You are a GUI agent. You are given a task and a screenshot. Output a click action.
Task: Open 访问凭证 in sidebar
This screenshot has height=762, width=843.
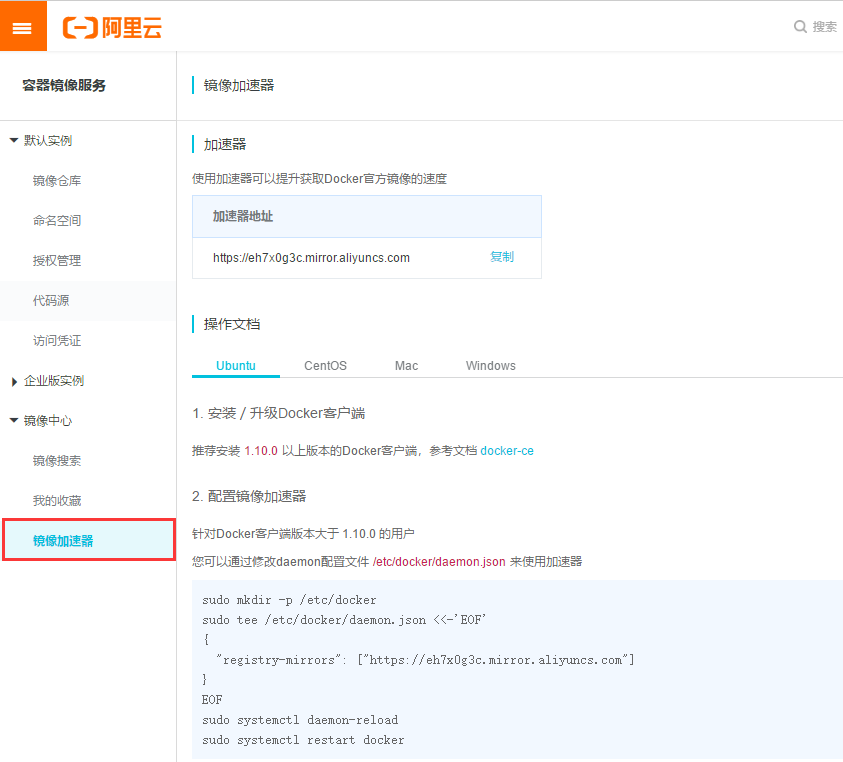(57, 340)
